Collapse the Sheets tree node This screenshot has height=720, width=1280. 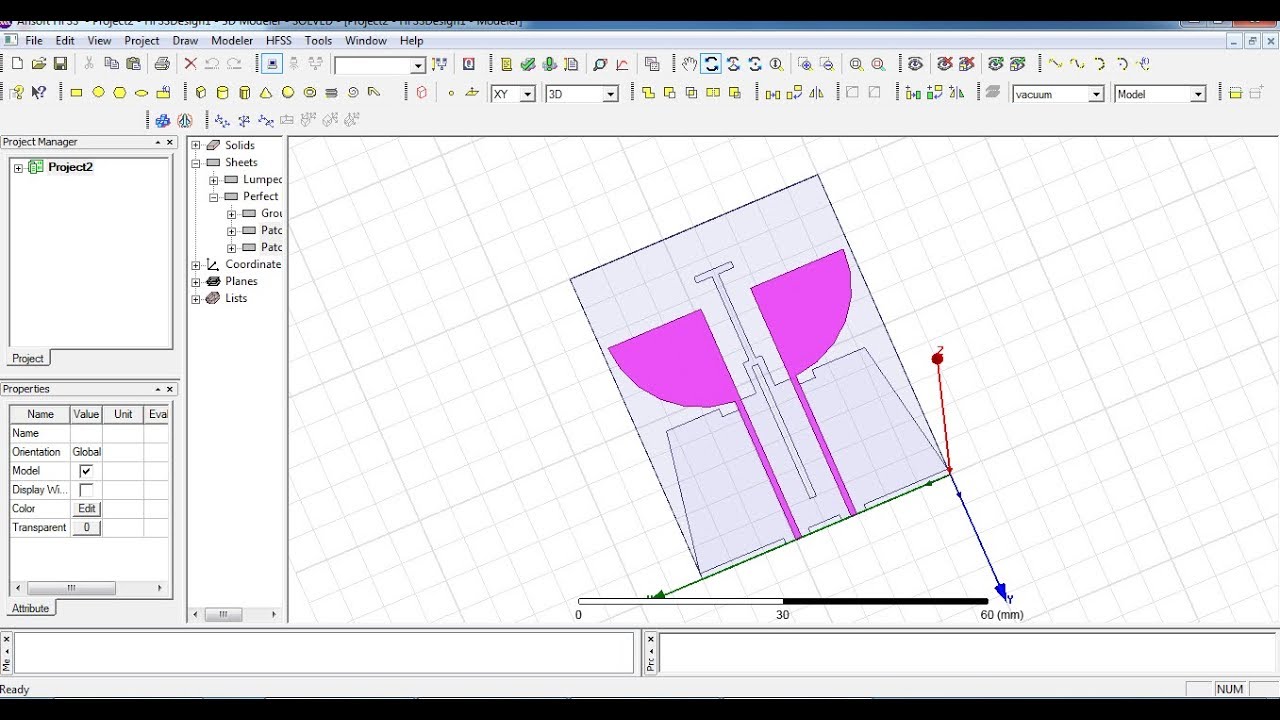[x=196, y=162]
